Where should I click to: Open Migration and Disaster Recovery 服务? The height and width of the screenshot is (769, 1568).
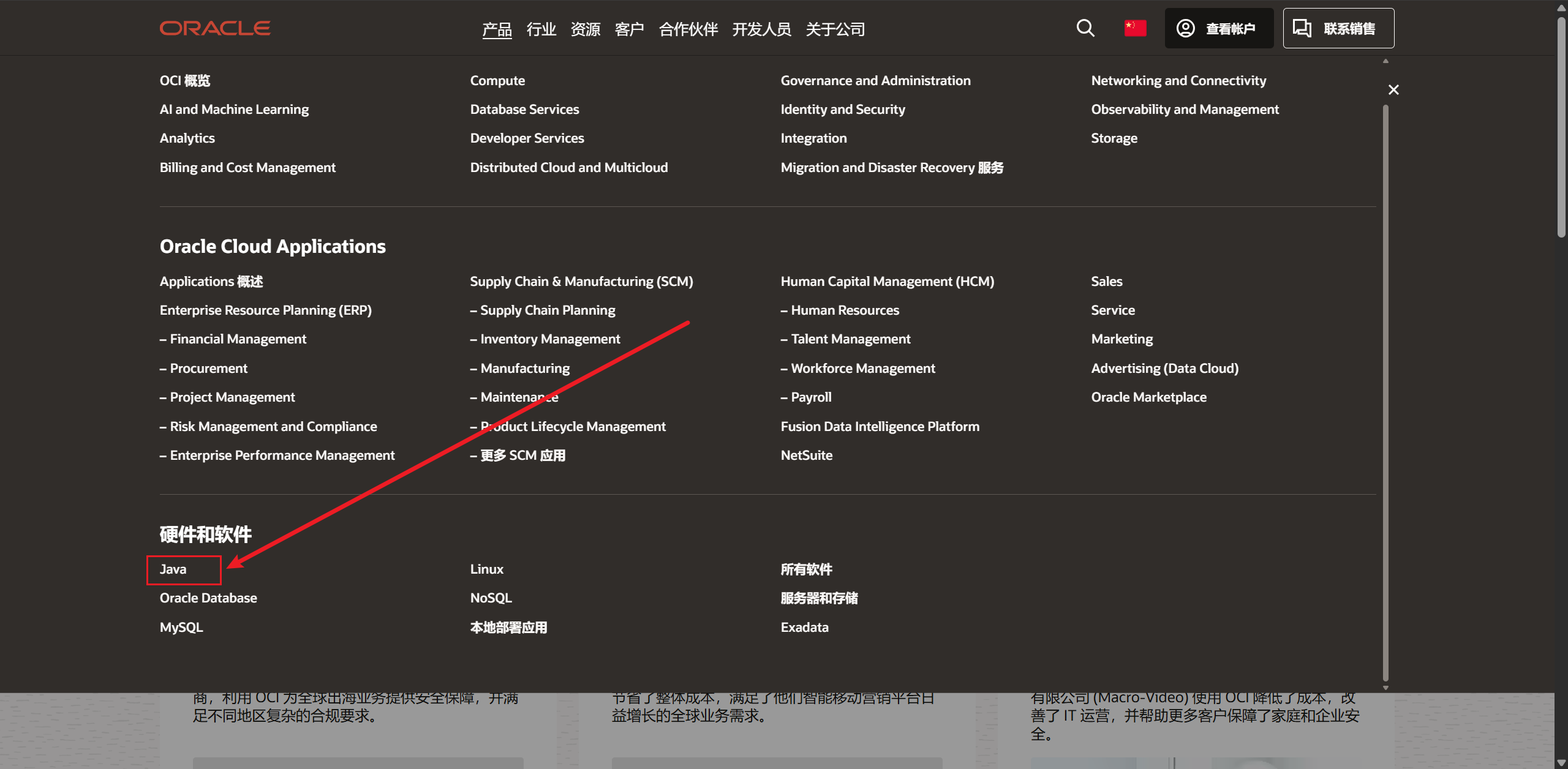892,168
